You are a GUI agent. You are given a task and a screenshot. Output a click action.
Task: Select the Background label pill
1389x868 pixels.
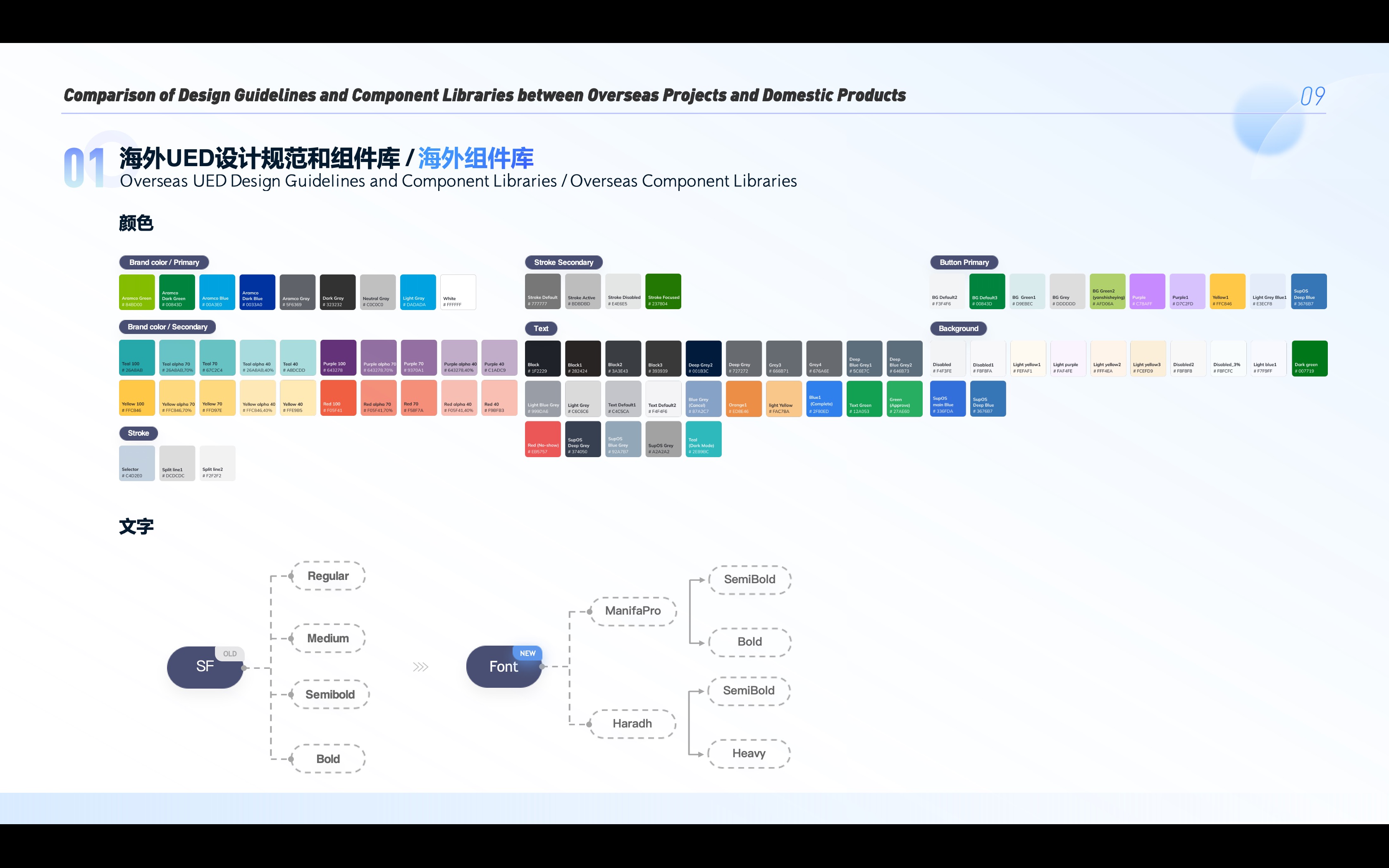(x=959, y=328)
